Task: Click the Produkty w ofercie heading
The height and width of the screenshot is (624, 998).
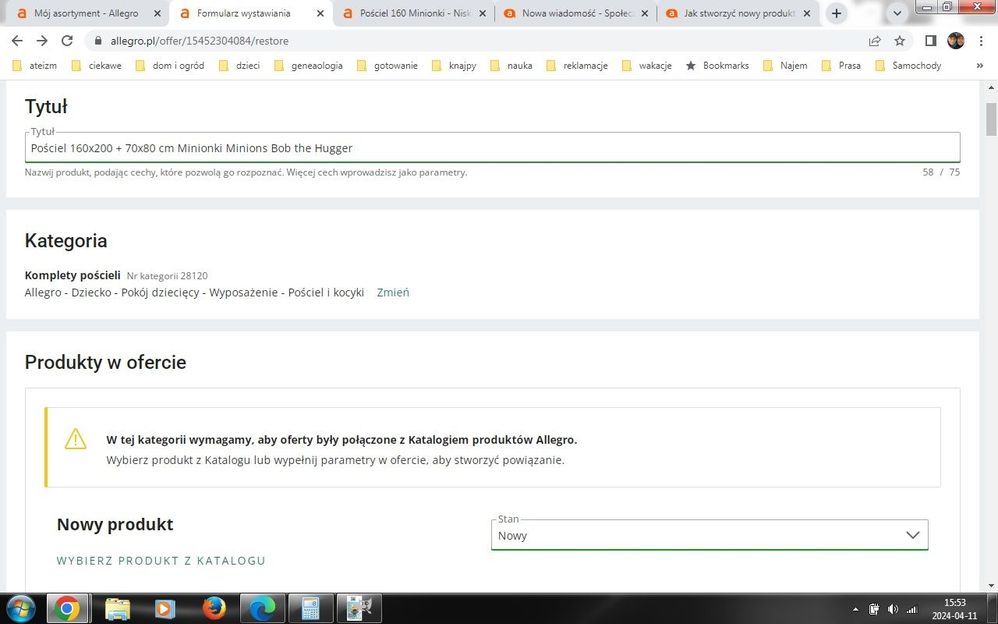Action: click(106, 362)
